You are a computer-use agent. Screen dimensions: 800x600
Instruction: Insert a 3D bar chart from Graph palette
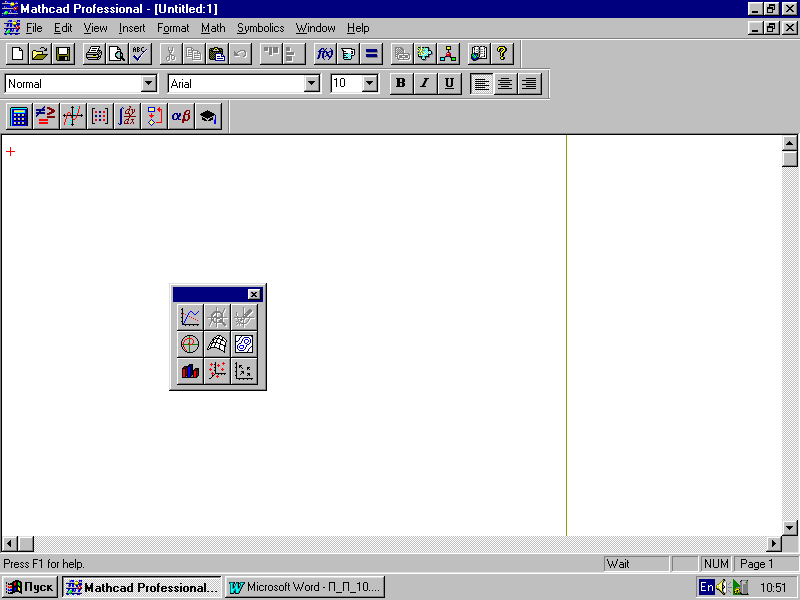tap(190, 371)
